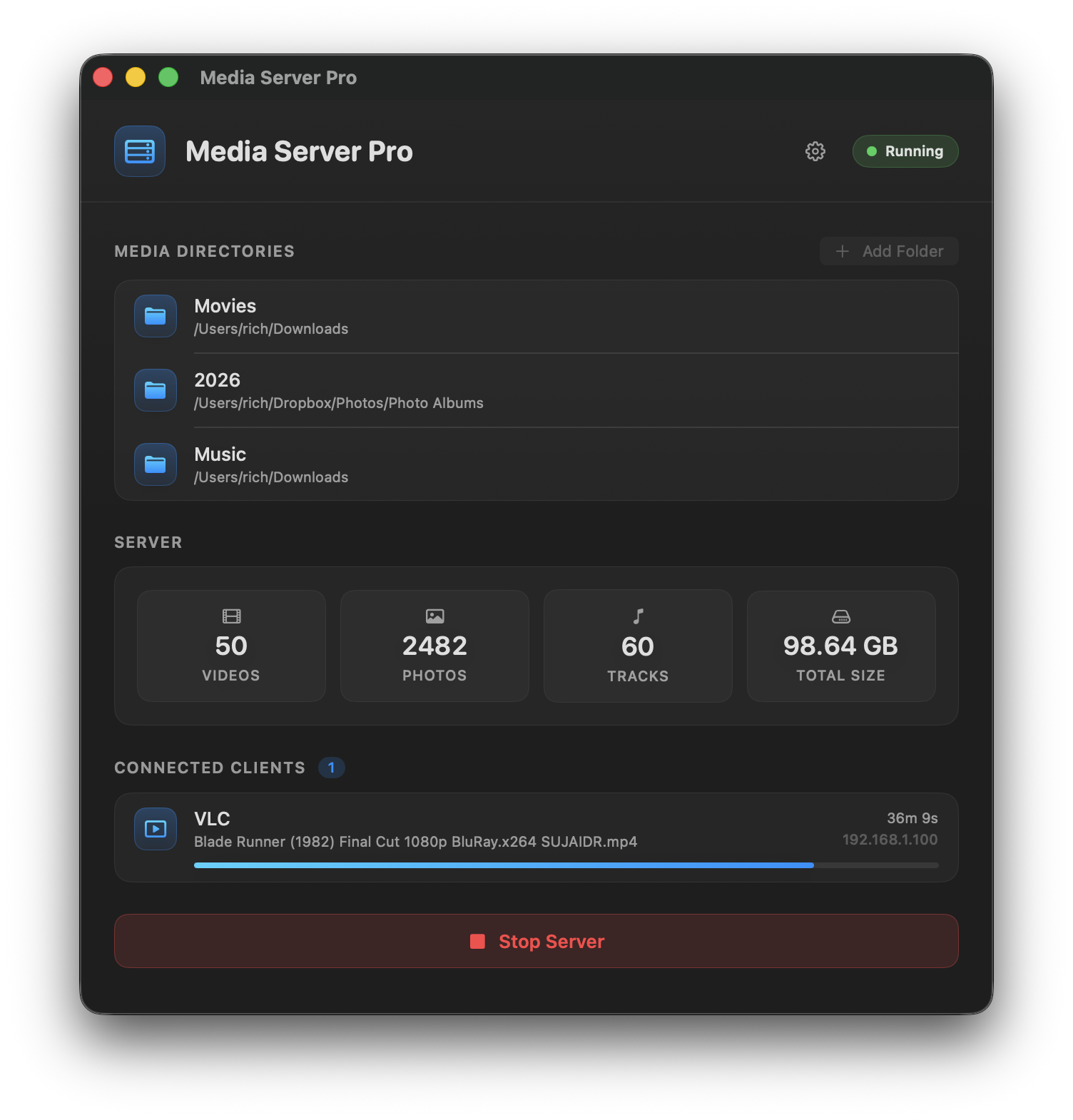Click the Media Directories section heading
1073x1120 pixels.
click(x=205, y=251)
